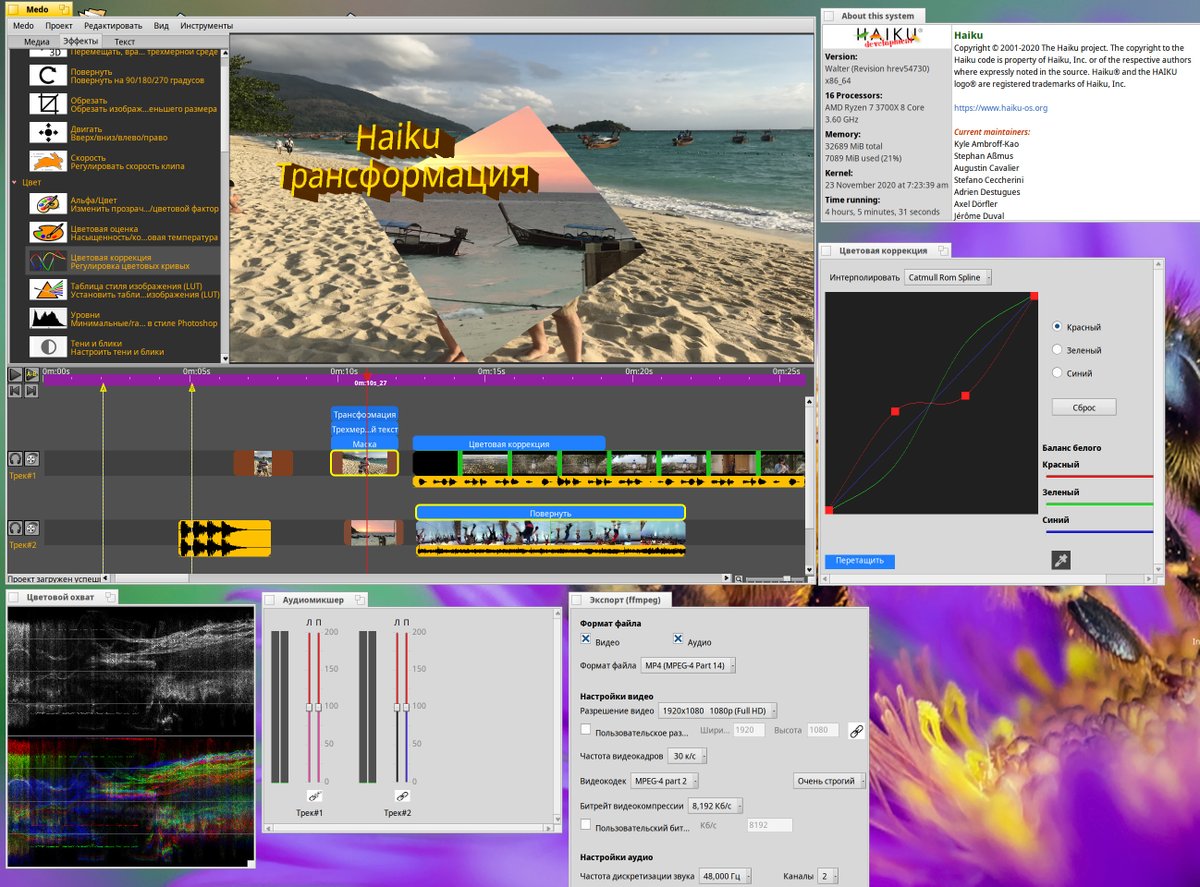Switch to the Медиа tab
Image resolution: width=1200 pixels, height=887 pixels.
[37, 42]
